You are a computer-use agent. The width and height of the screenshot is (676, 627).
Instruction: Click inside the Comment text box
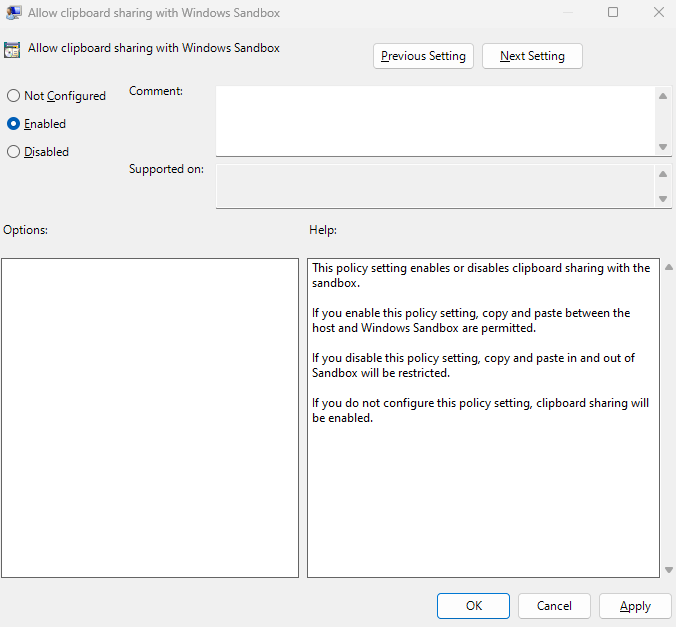tap(435, 121)
